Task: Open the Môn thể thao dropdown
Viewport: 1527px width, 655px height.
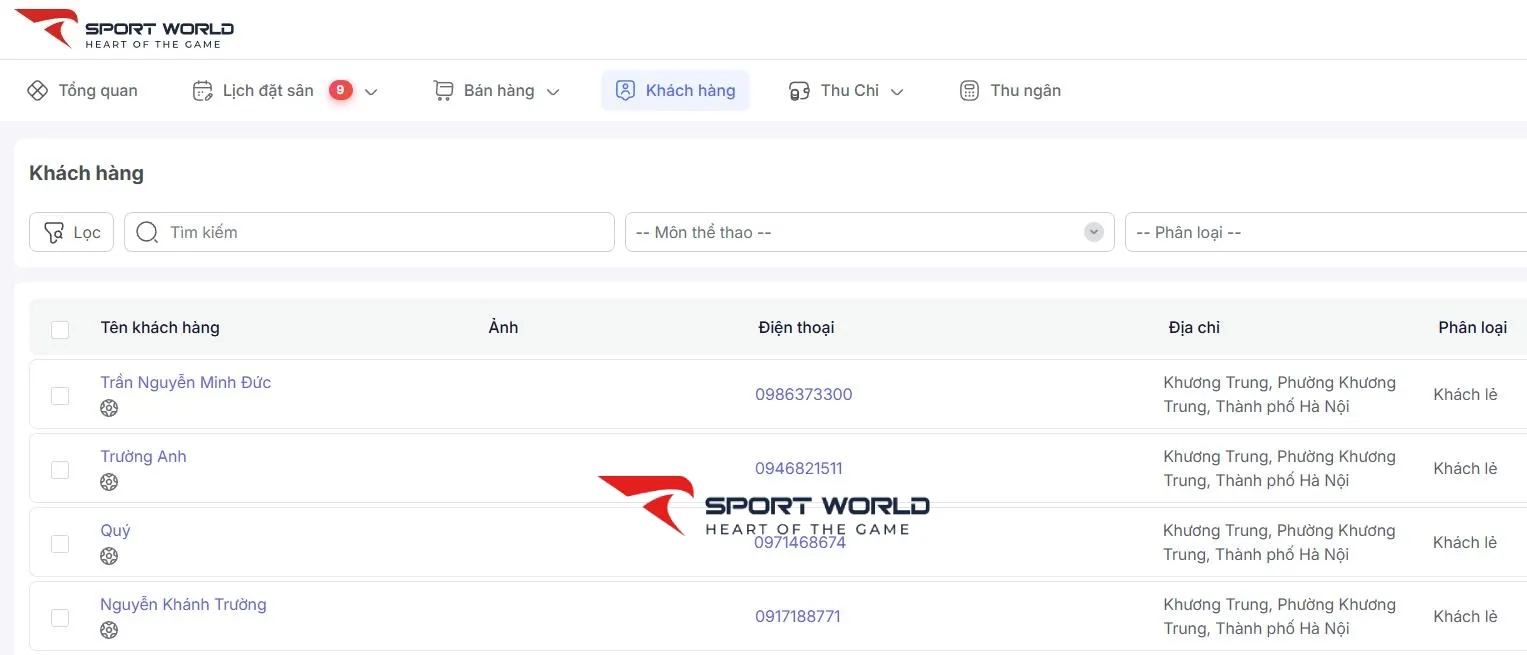Action: click(x=868, y=232)
